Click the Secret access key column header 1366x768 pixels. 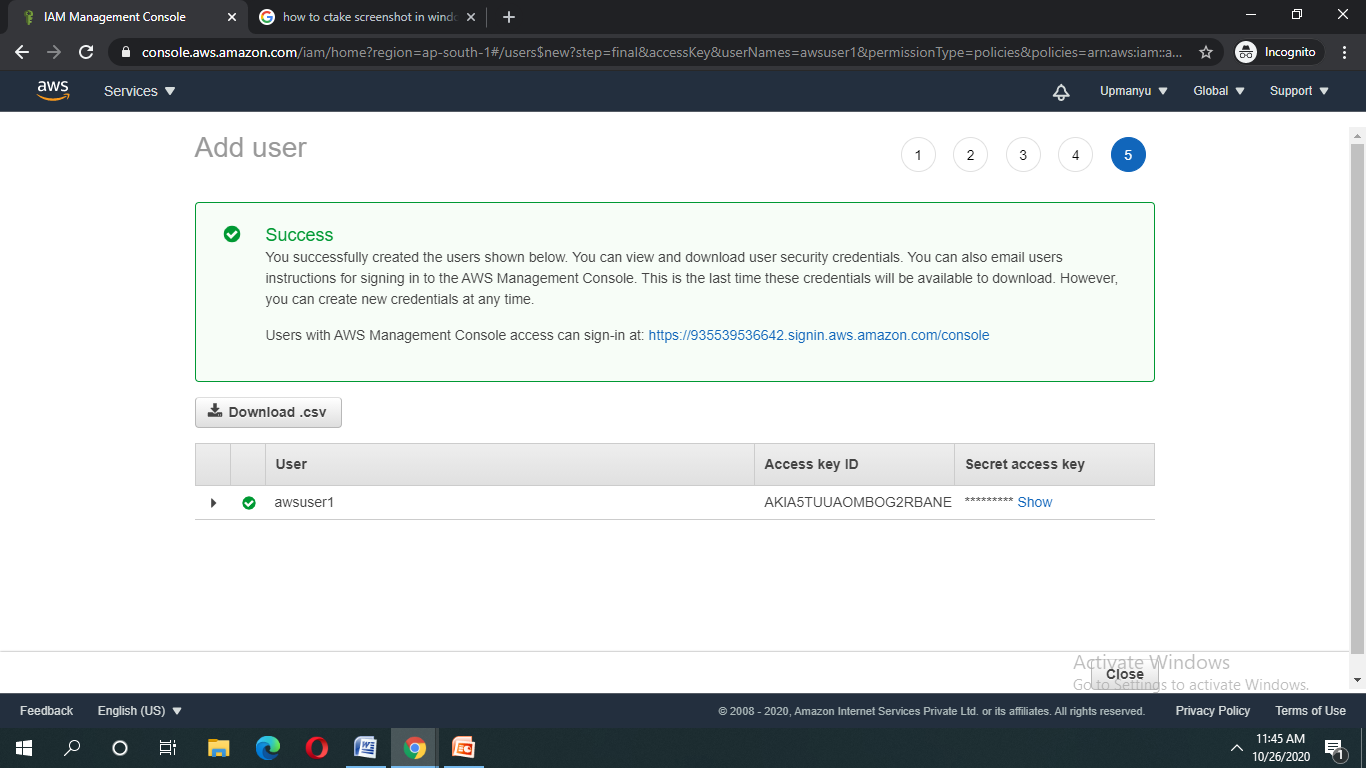coord(1055,465)
